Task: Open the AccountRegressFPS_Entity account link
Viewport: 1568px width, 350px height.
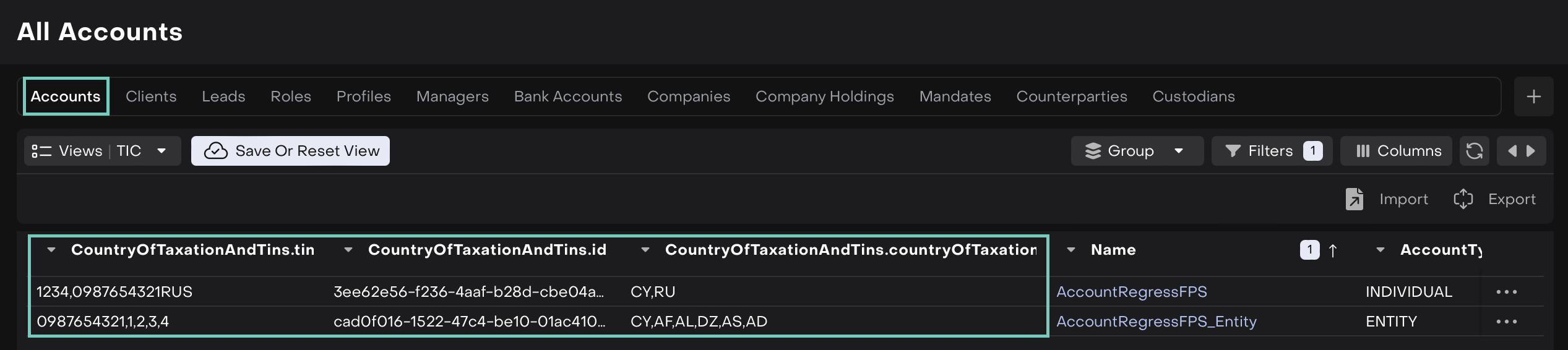Action: [1156, 322]
